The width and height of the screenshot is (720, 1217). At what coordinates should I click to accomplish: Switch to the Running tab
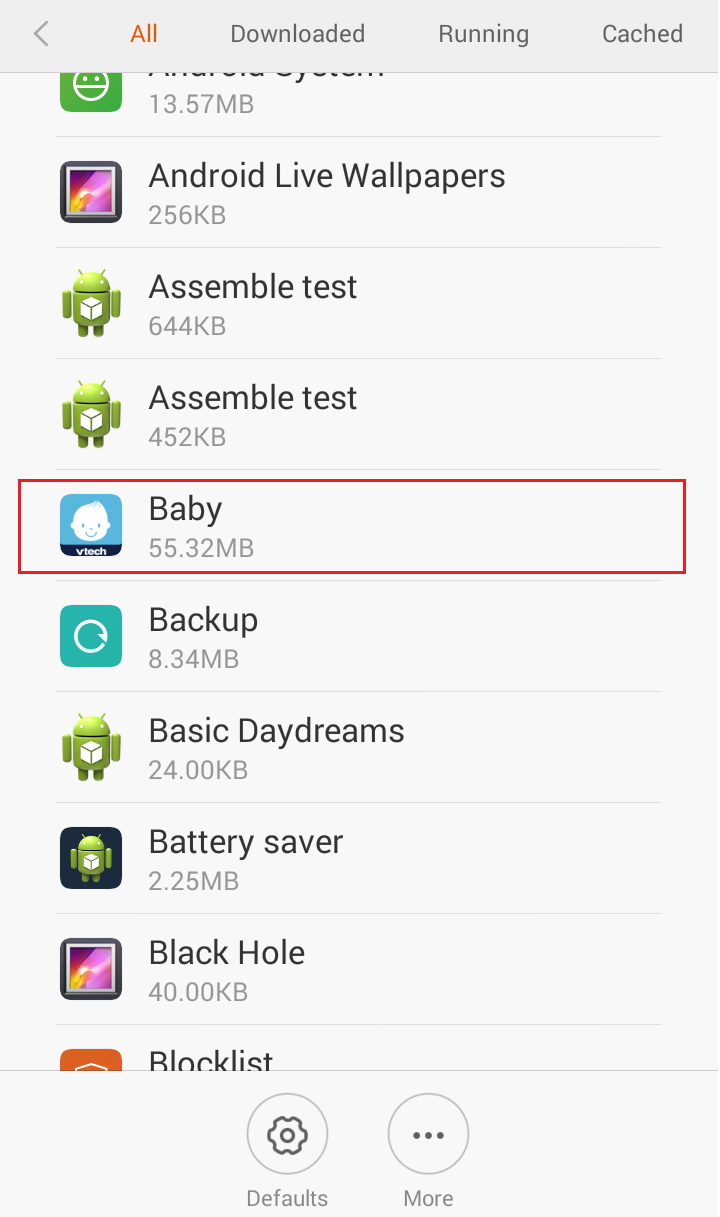(483, 34)
